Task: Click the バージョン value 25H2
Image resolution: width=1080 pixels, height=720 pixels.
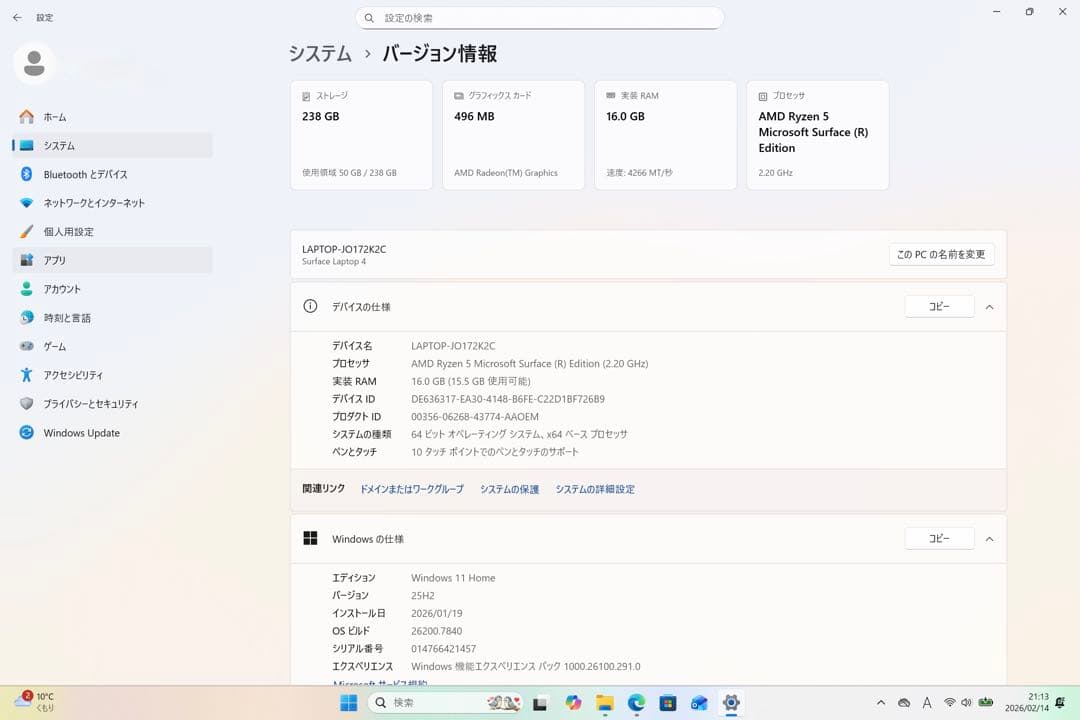Action: (423, 596)
